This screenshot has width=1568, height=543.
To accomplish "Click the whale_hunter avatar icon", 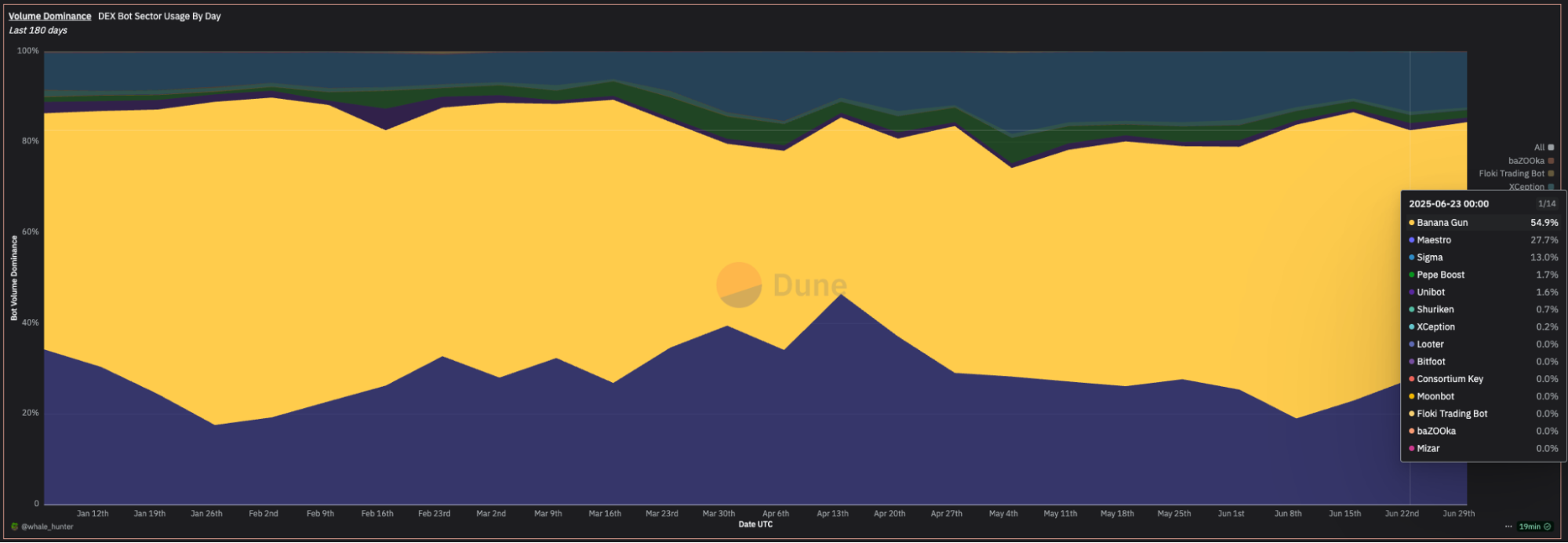I will coord(14,527).
